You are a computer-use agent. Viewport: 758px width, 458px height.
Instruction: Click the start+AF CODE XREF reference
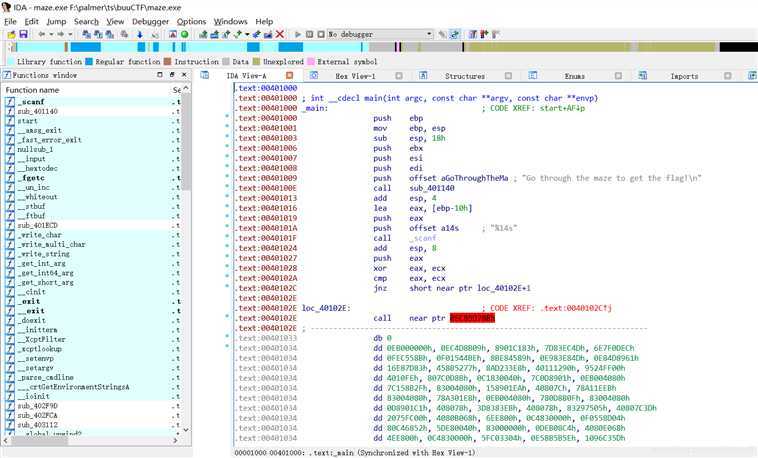coord(562,108)
